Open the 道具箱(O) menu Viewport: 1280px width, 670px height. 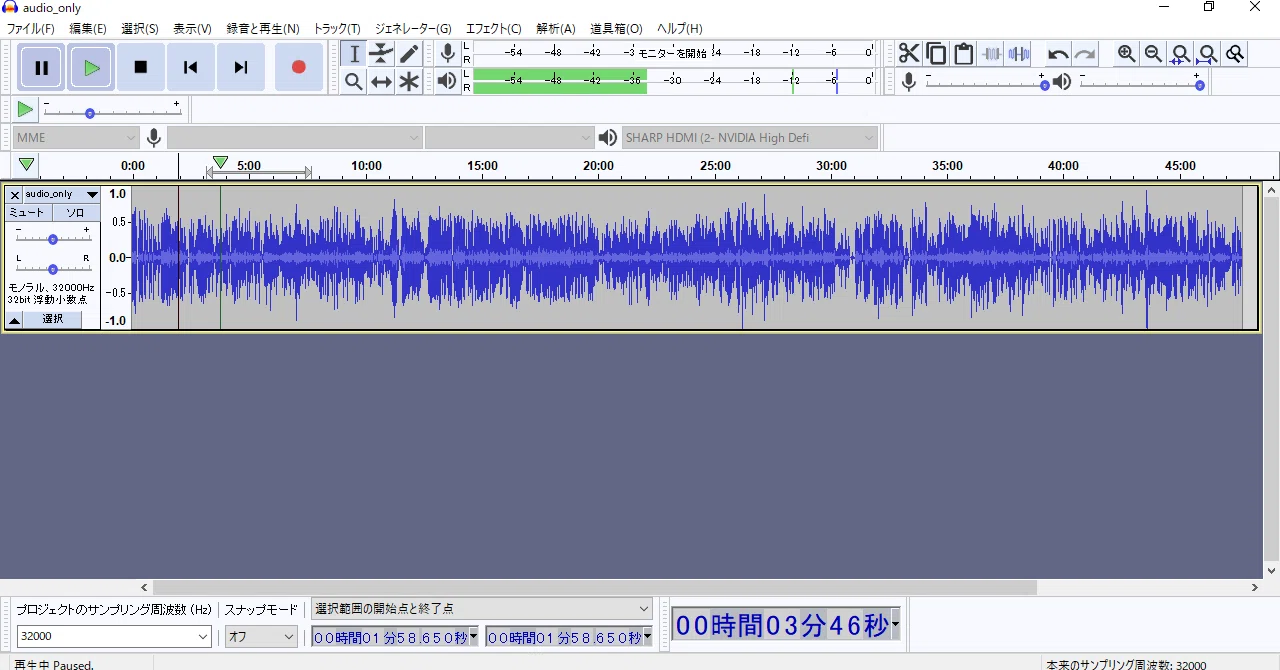pyautogui.click(x=616, y=29)
